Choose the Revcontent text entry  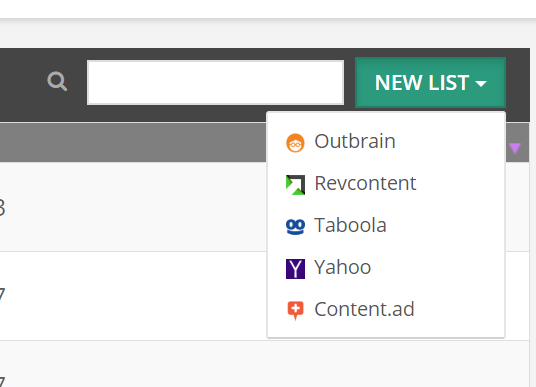(x=365, y=183)
